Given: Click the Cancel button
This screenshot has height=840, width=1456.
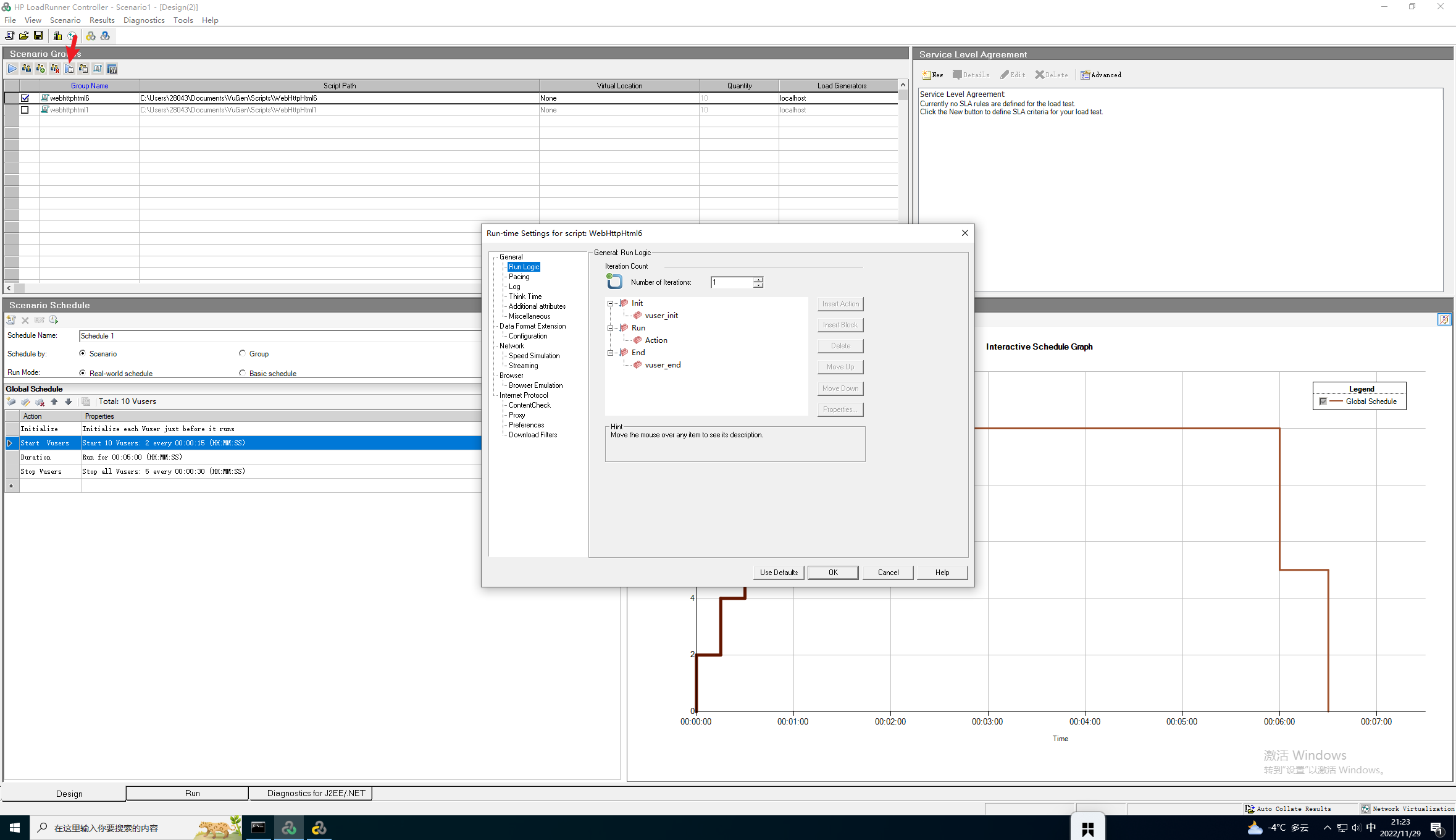Looking at the screenshot, I should coord(887,571).
